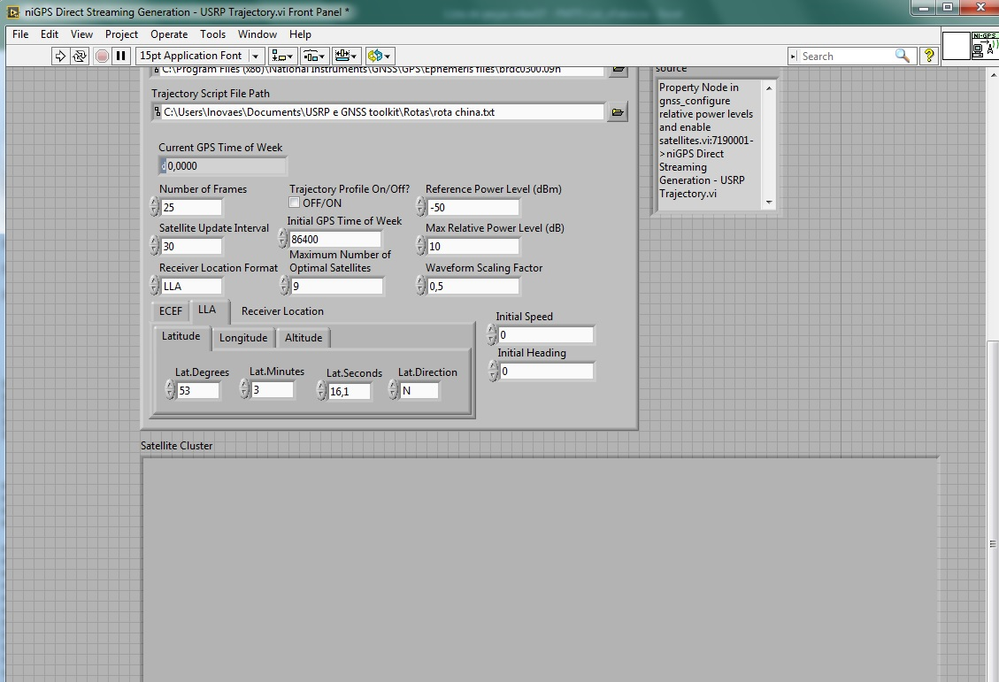Open the Receiver Location Format LLA selector

tap(192, 286)
